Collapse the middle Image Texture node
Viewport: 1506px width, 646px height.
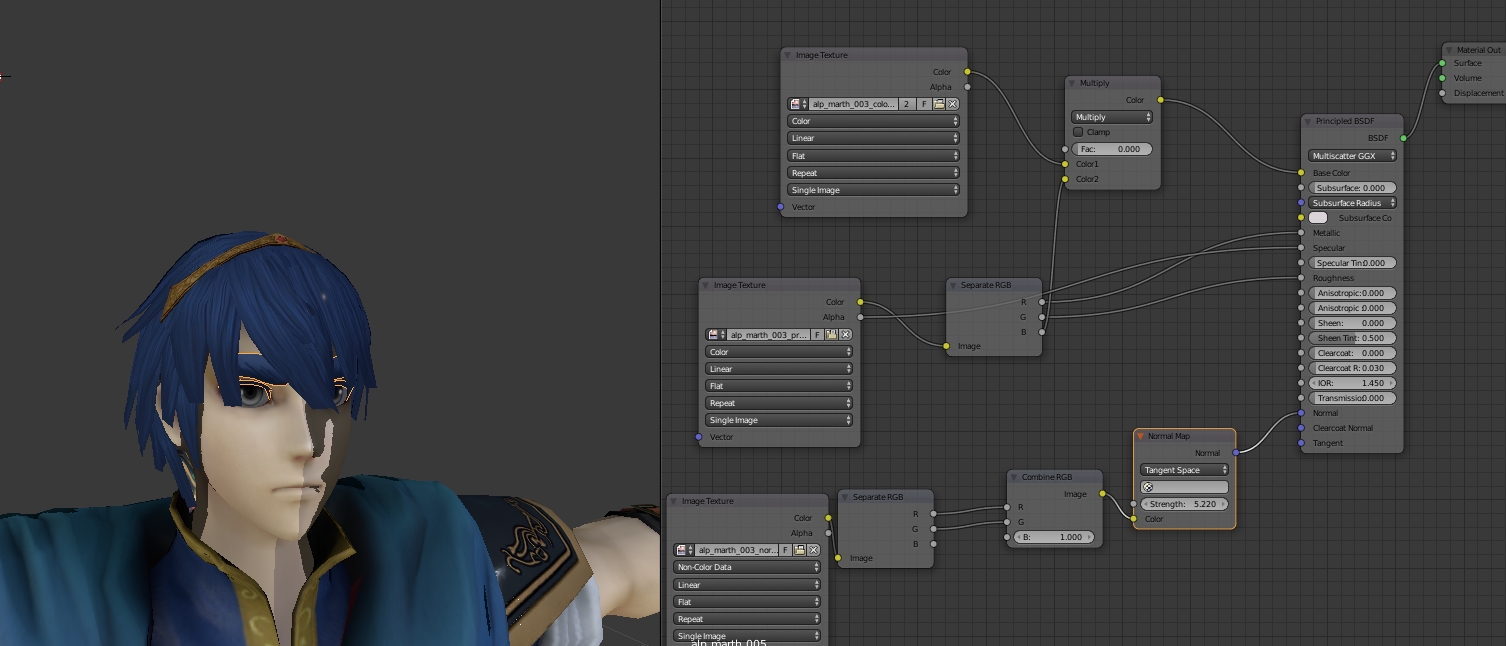706,285
